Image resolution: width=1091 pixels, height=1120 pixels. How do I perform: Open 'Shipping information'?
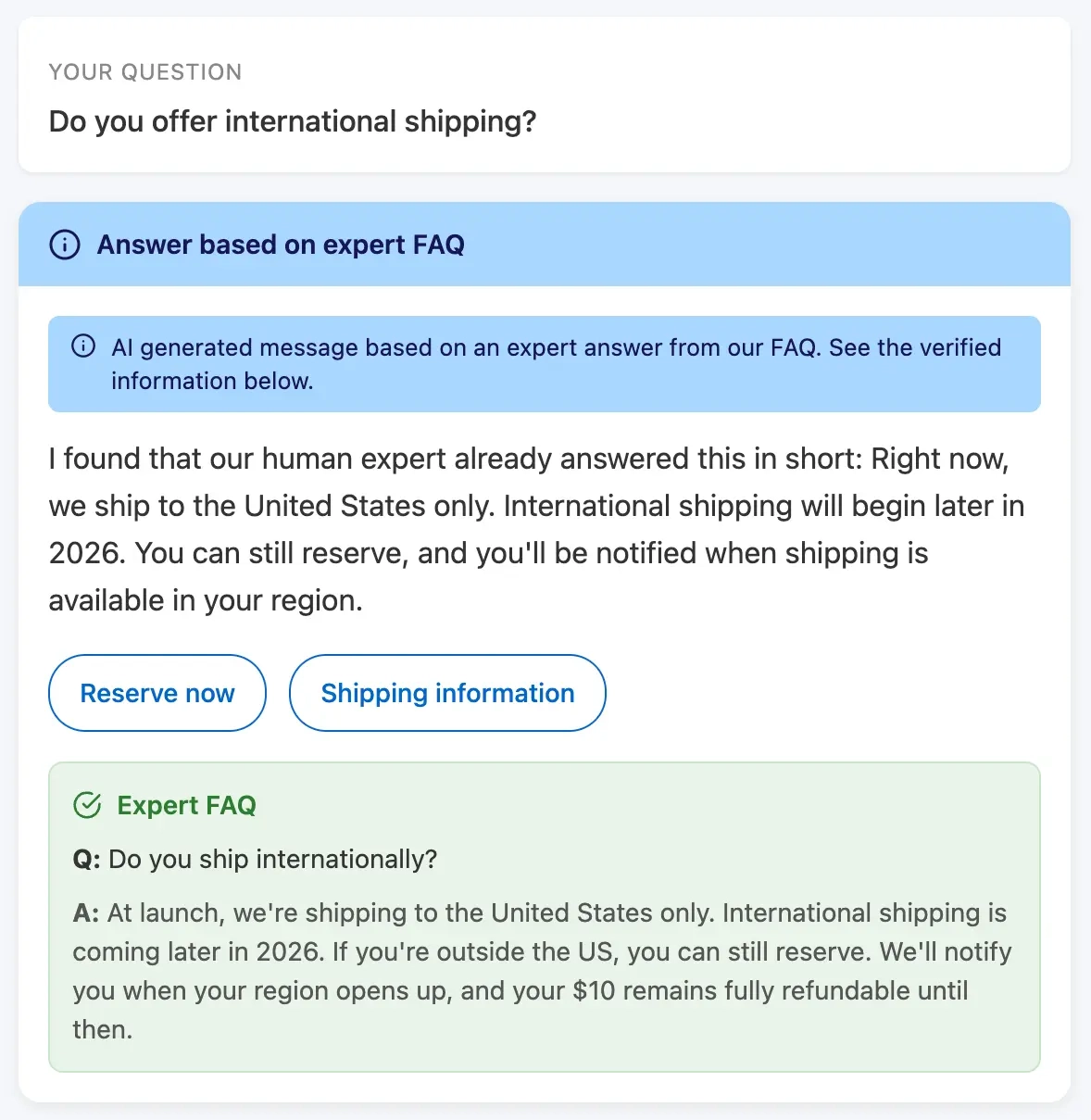[447, 693]
